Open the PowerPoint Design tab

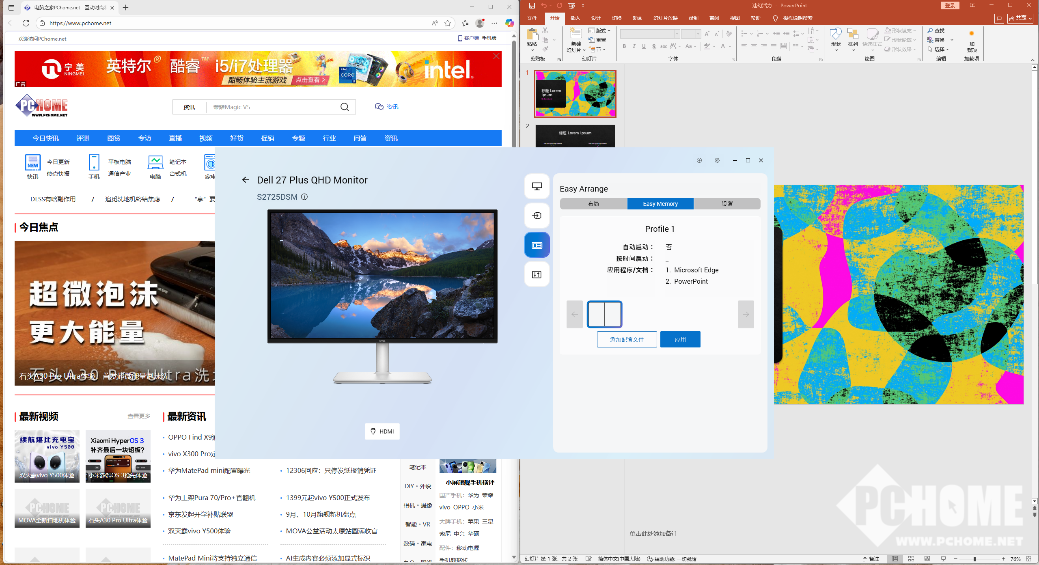coord(596,18)
